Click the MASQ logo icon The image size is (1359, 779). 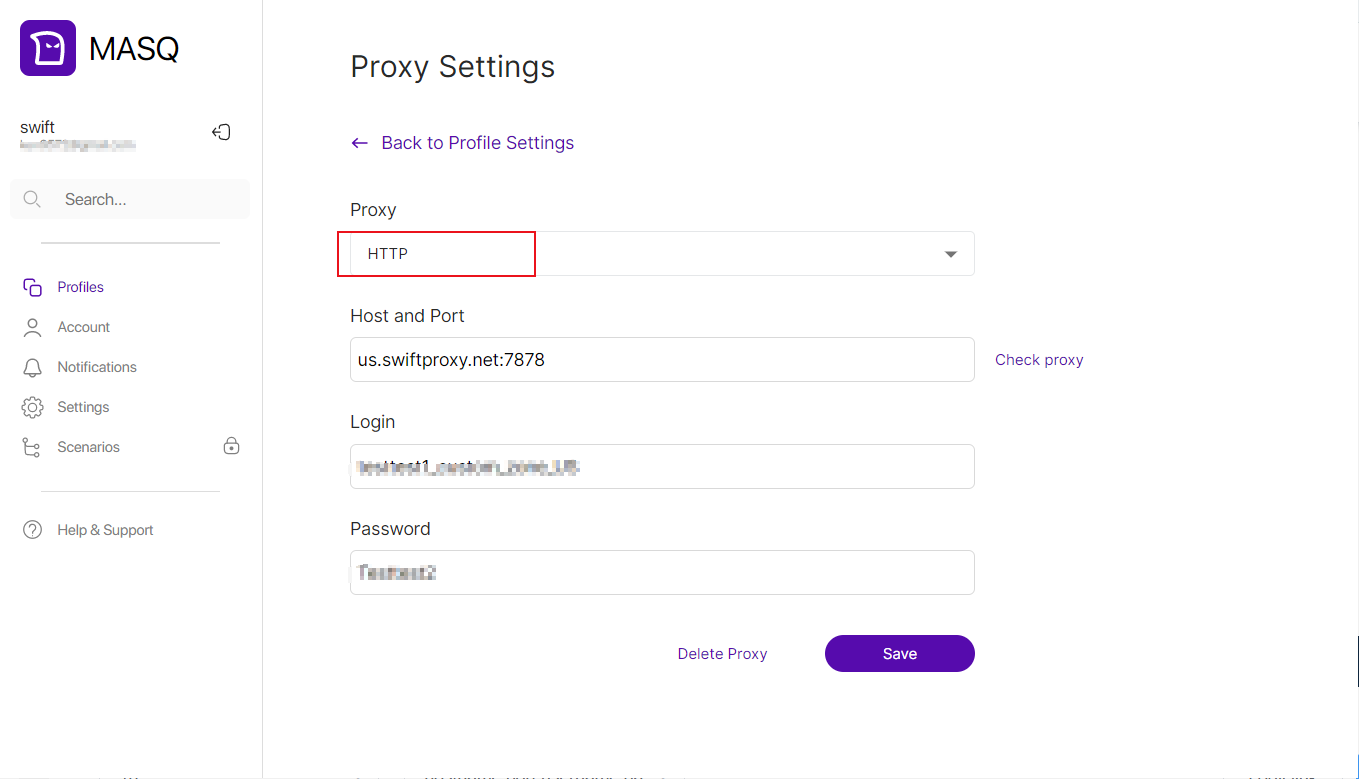tap(48, 48)
